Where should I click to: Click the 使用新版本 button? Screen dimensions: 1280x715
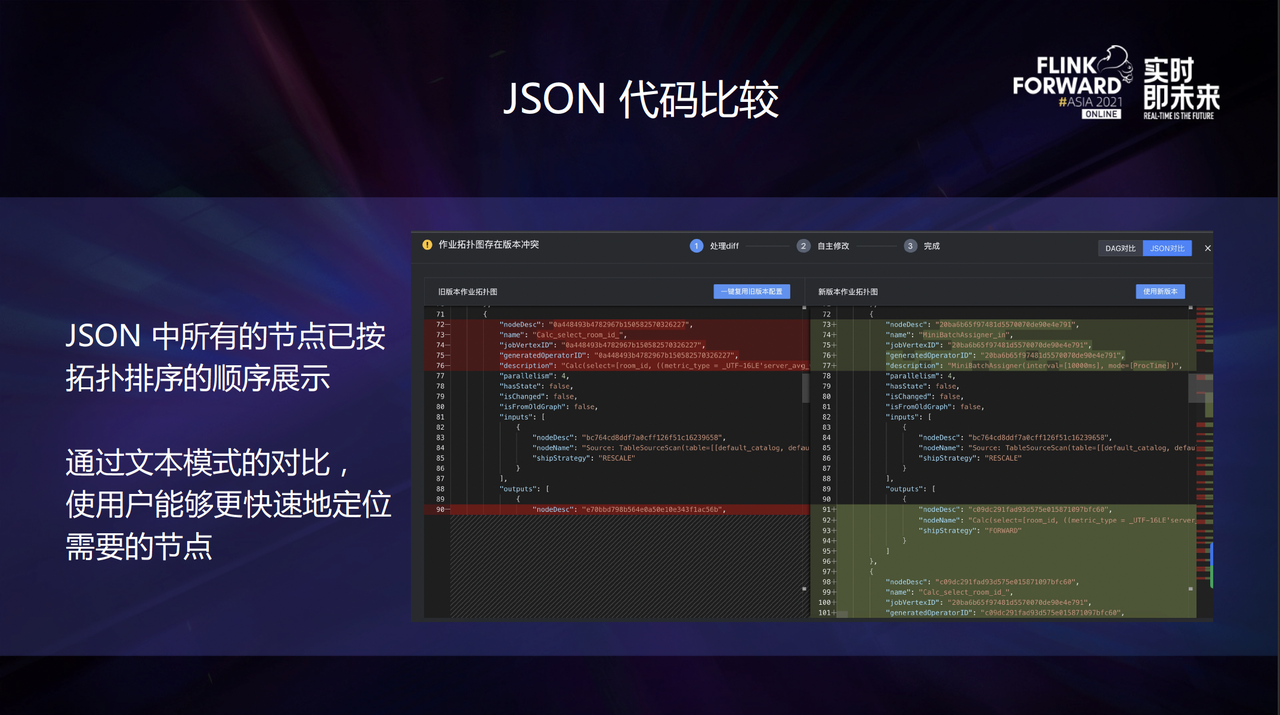[x=1160, y=291]
